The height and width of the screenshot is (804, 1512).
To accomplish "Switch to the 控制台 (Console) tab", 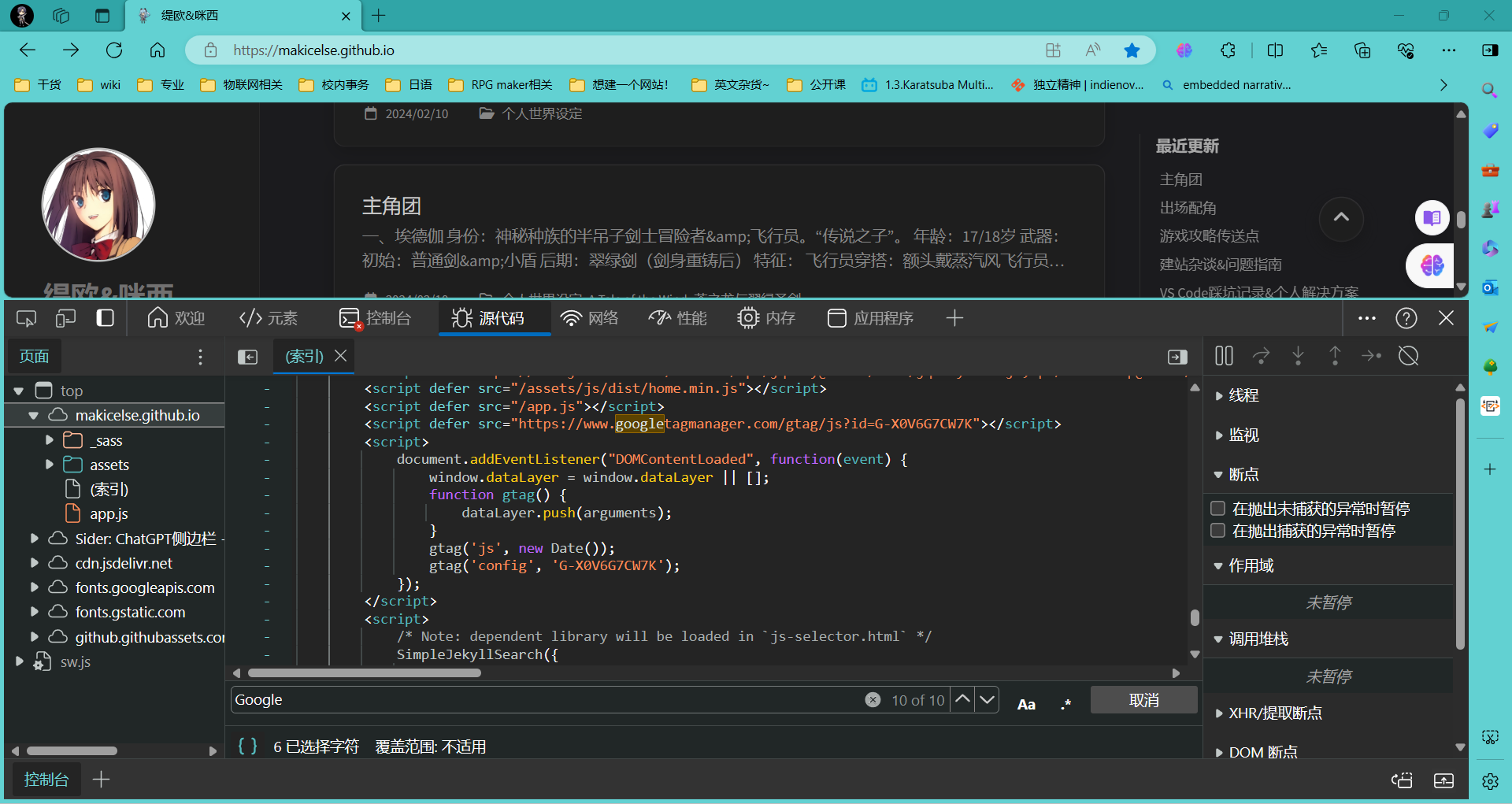I will [376, 318].
